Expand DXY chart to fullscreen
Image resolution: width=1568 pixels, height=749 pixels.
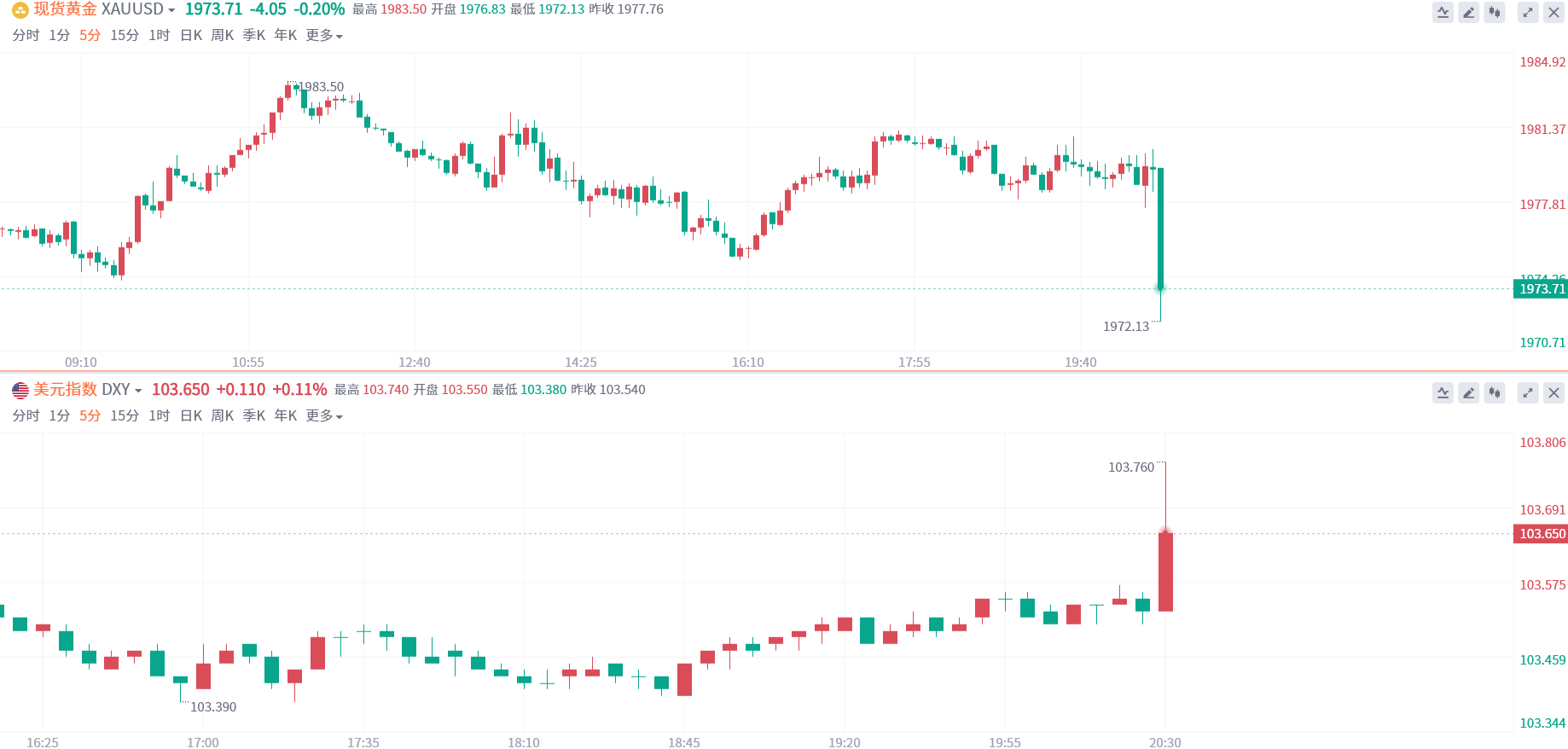pyautogui.click(x=1528, y=393)
